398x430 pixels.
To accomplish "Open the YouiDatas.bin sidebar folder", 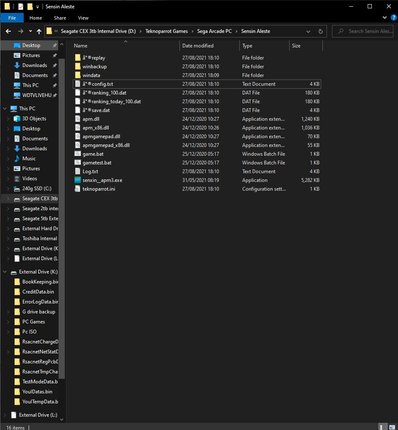I will (x=37, y=392).
